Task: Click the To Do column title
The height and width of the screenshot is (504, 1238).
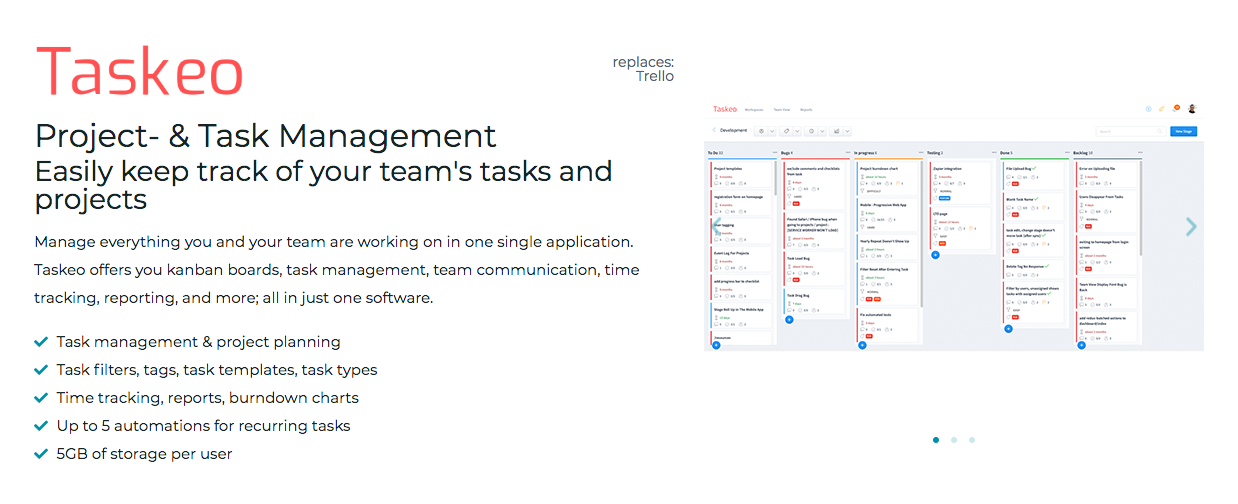Action: tap(713, 153)
